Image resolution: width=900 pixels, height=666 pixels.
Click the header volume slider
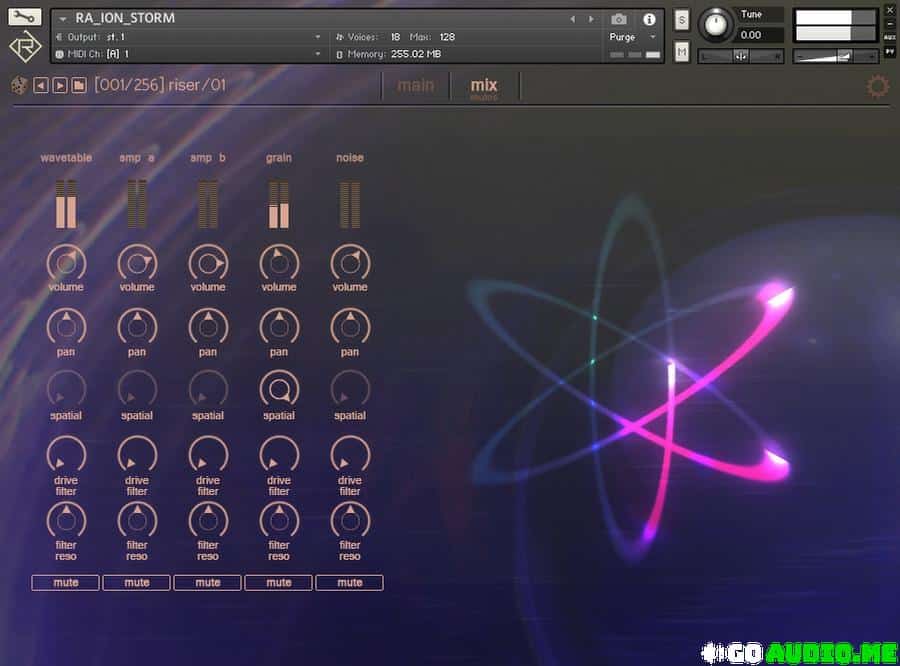(836, 56)
